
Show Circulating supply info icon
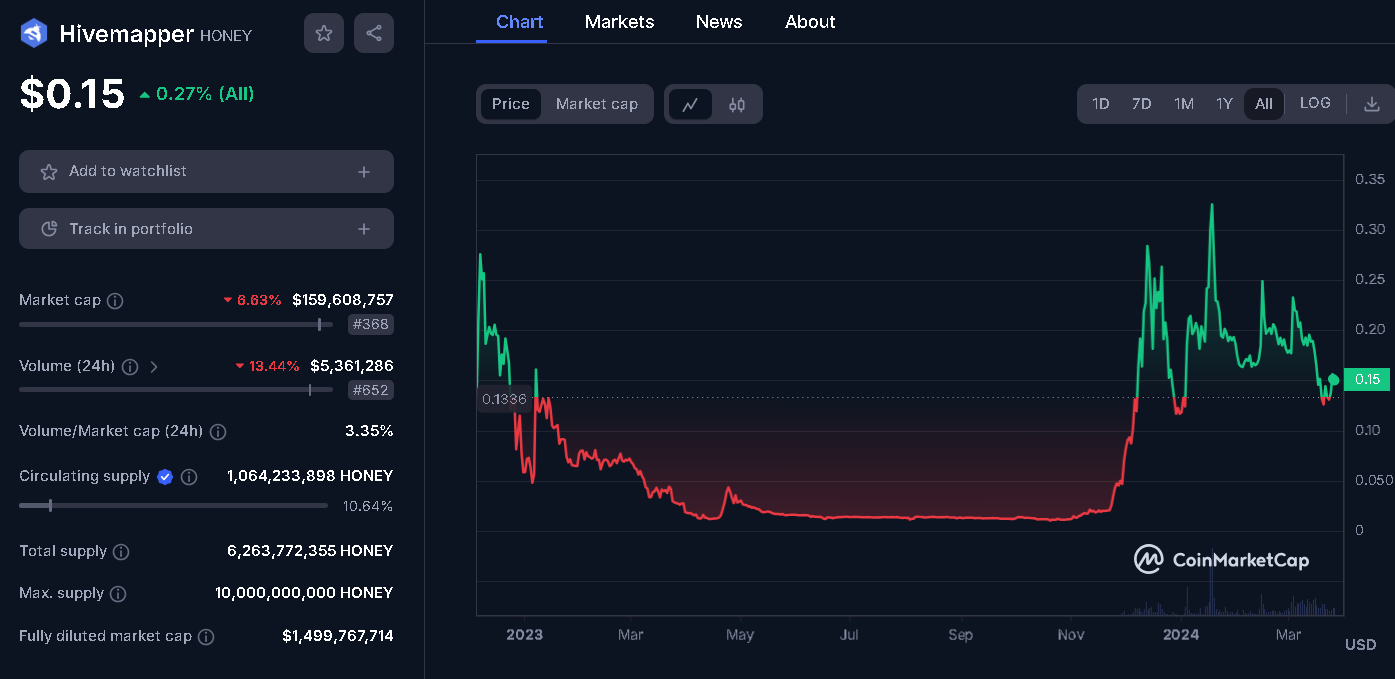[189, 477]
